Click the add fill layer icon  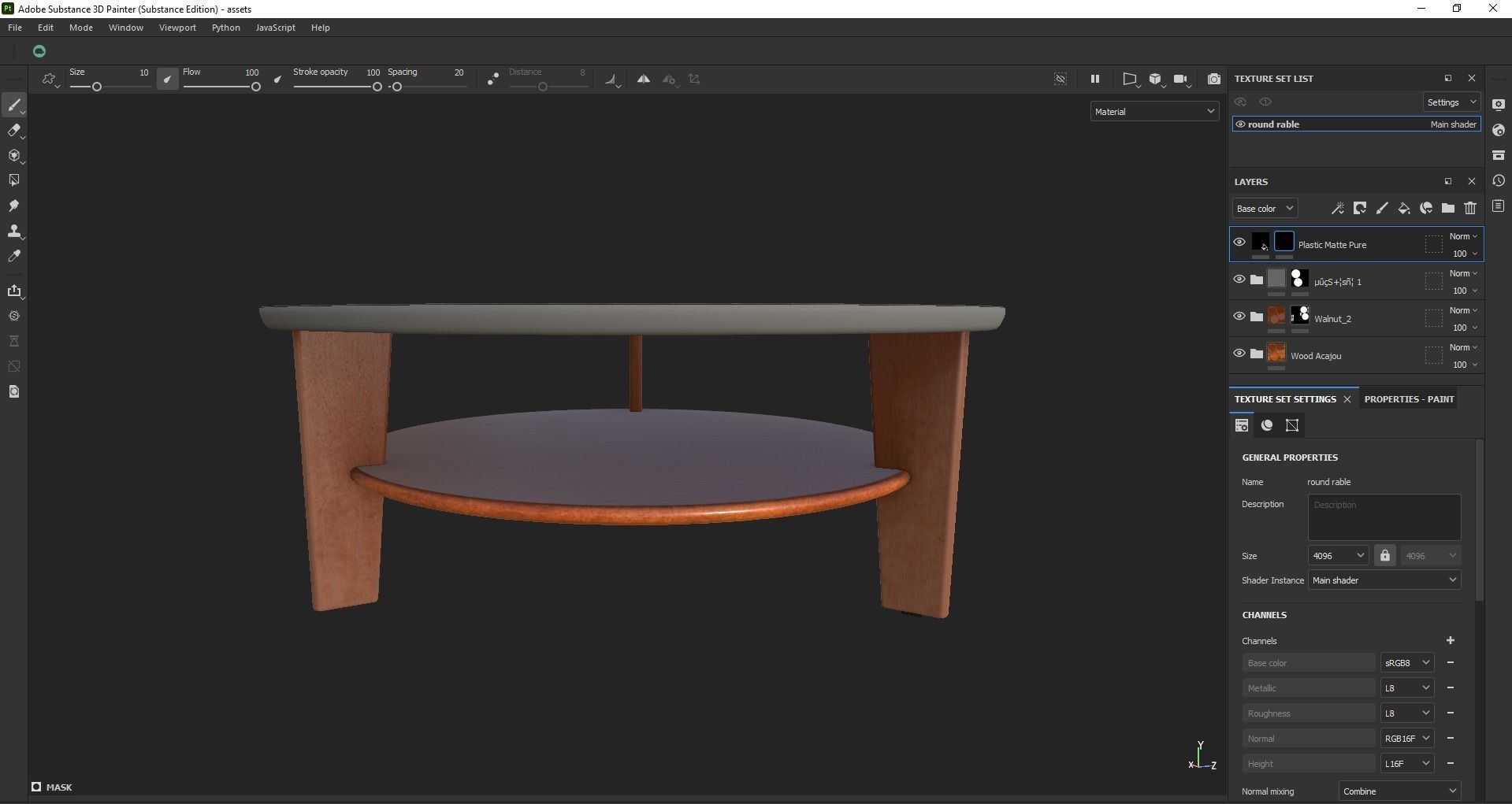click(1403, 208)
